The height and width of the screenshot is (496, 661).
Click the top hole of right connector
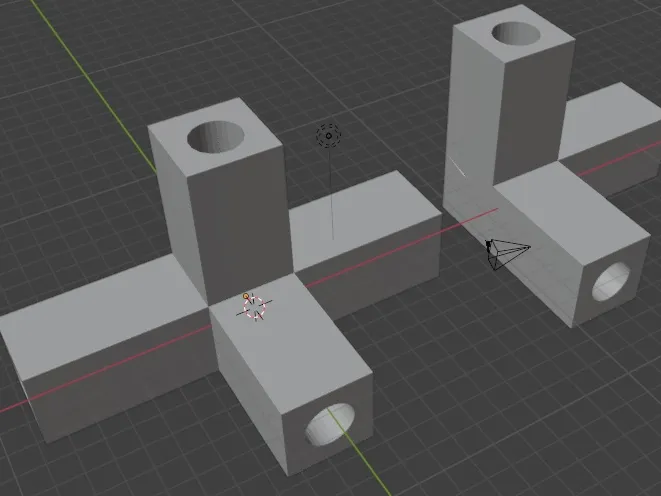tap(516, 33)
